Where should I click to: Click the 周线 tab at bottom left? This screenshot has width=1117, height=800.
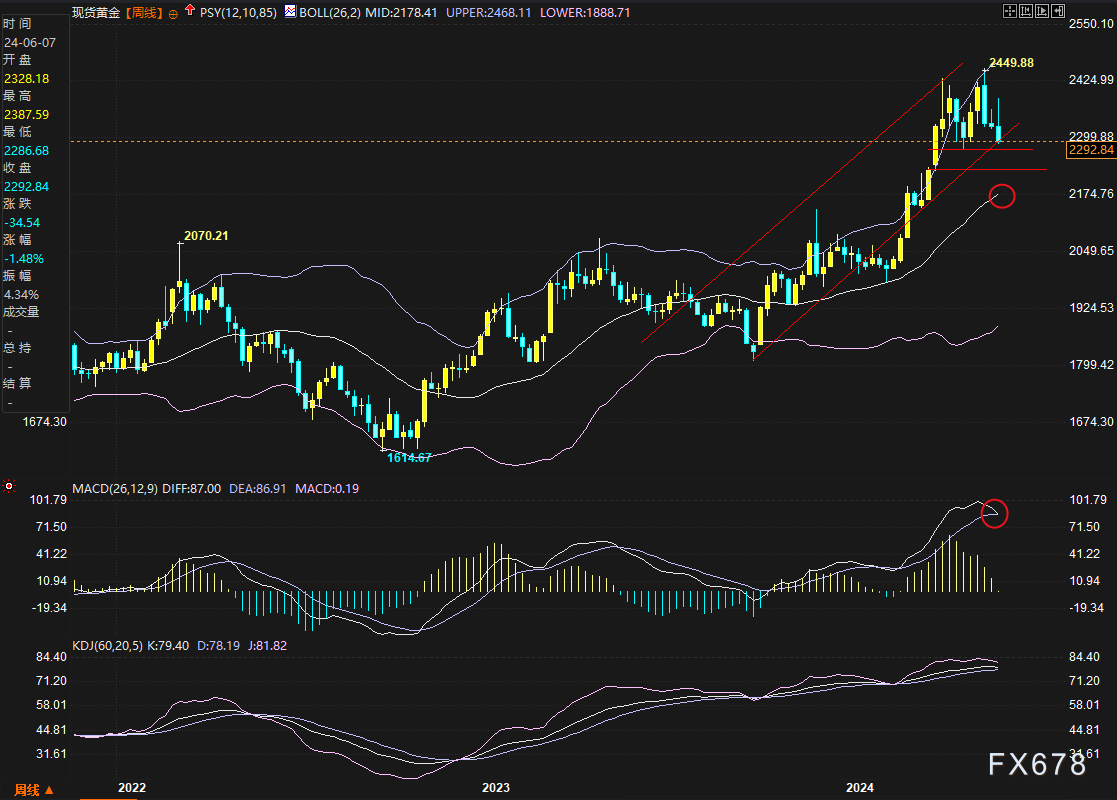[24, 790]
